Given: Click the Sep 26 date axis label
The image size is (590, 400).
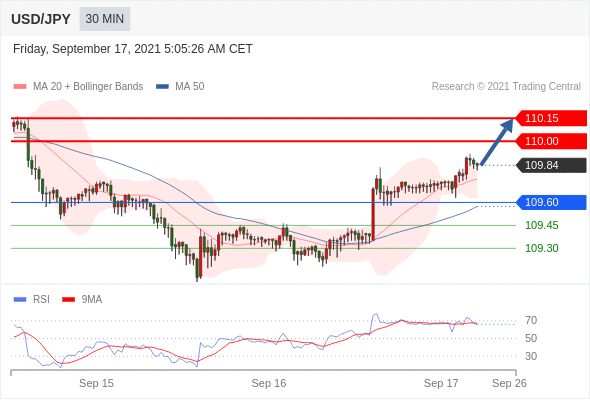Looking at the screenshot, I should [509, 383].
